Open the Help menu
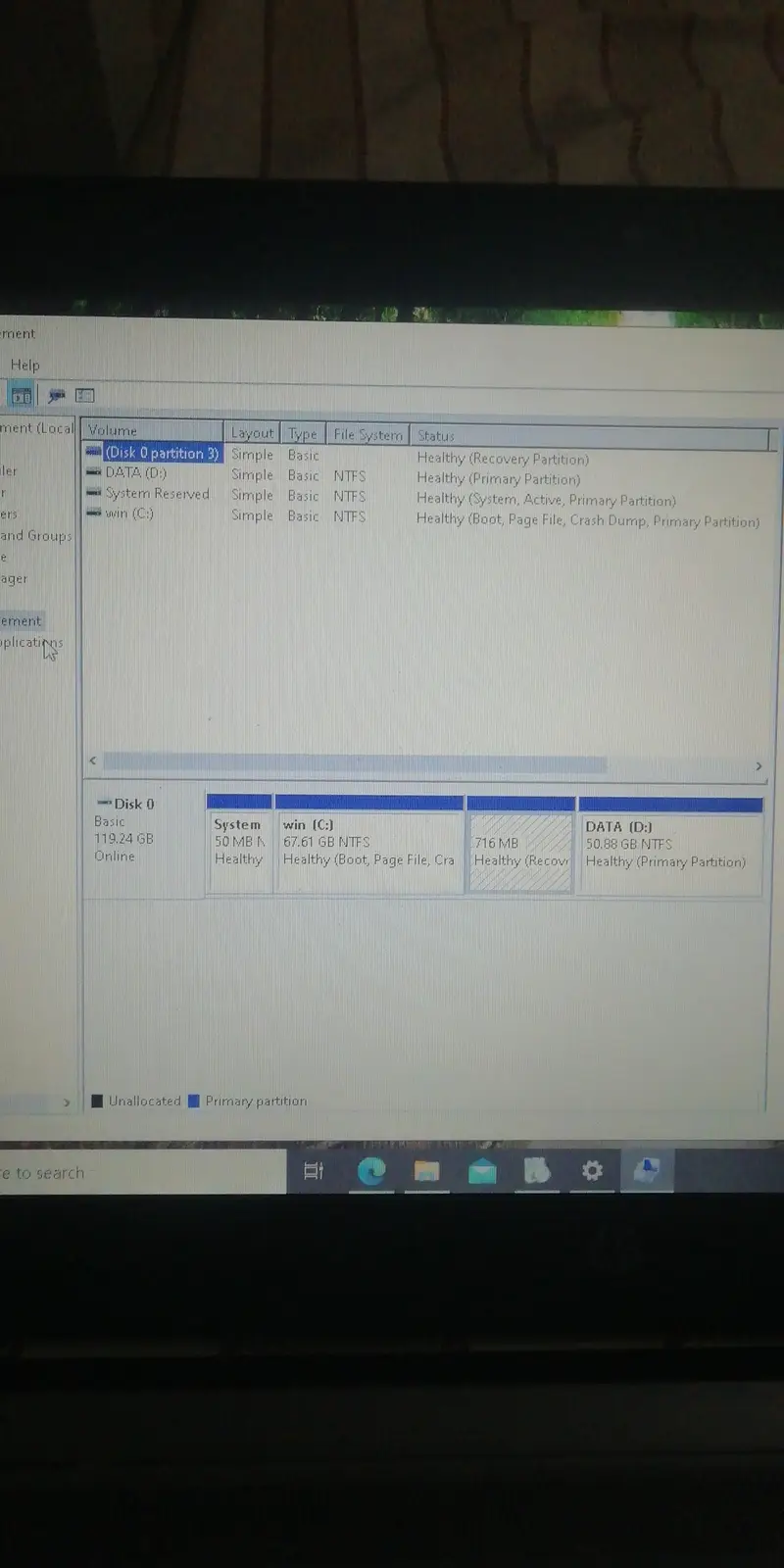Screen dimensions: 784x1568 point(24,365)
